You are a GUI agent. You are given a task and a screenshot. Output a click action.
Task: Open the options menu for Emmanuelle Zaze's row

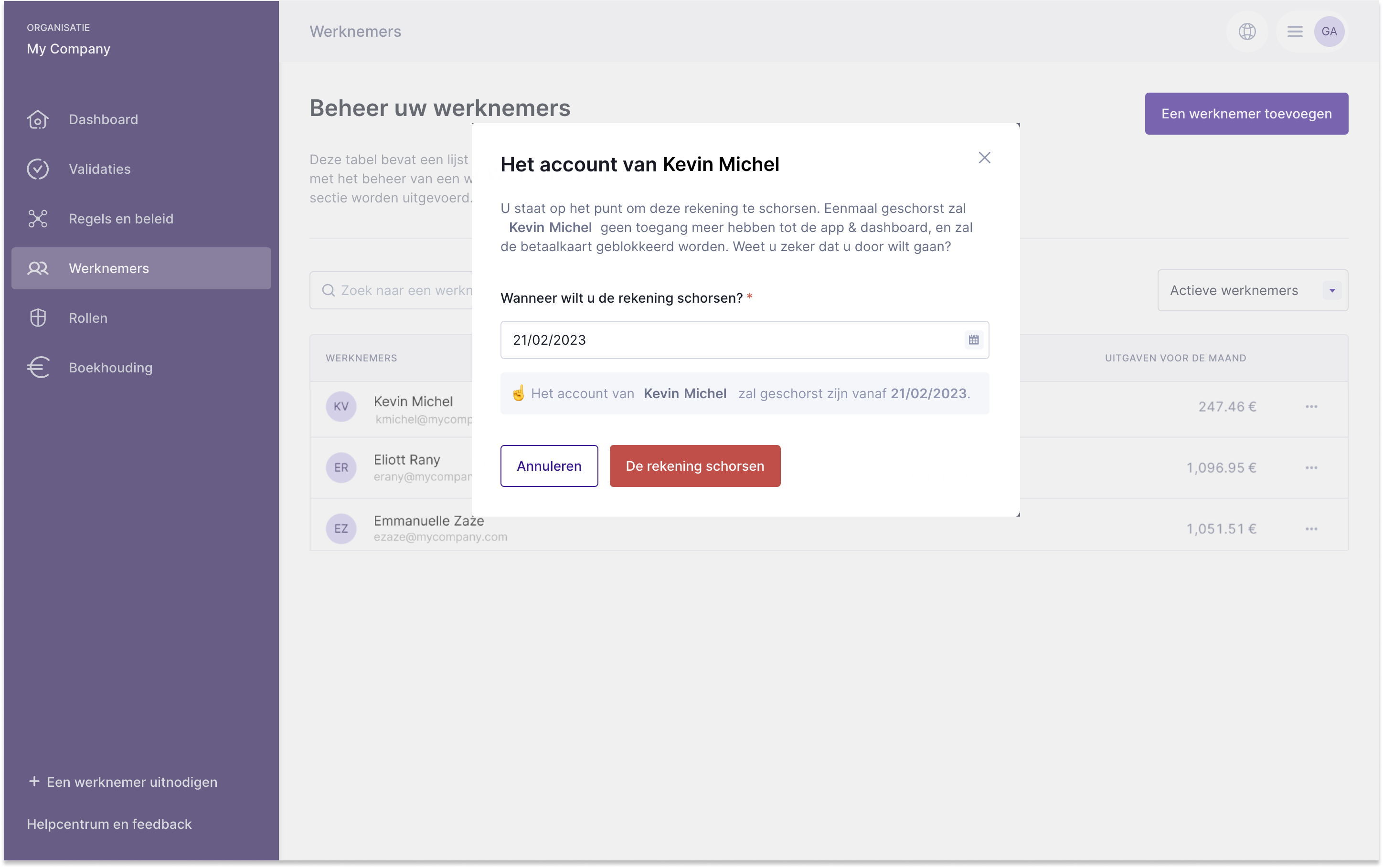[1311, 529]
